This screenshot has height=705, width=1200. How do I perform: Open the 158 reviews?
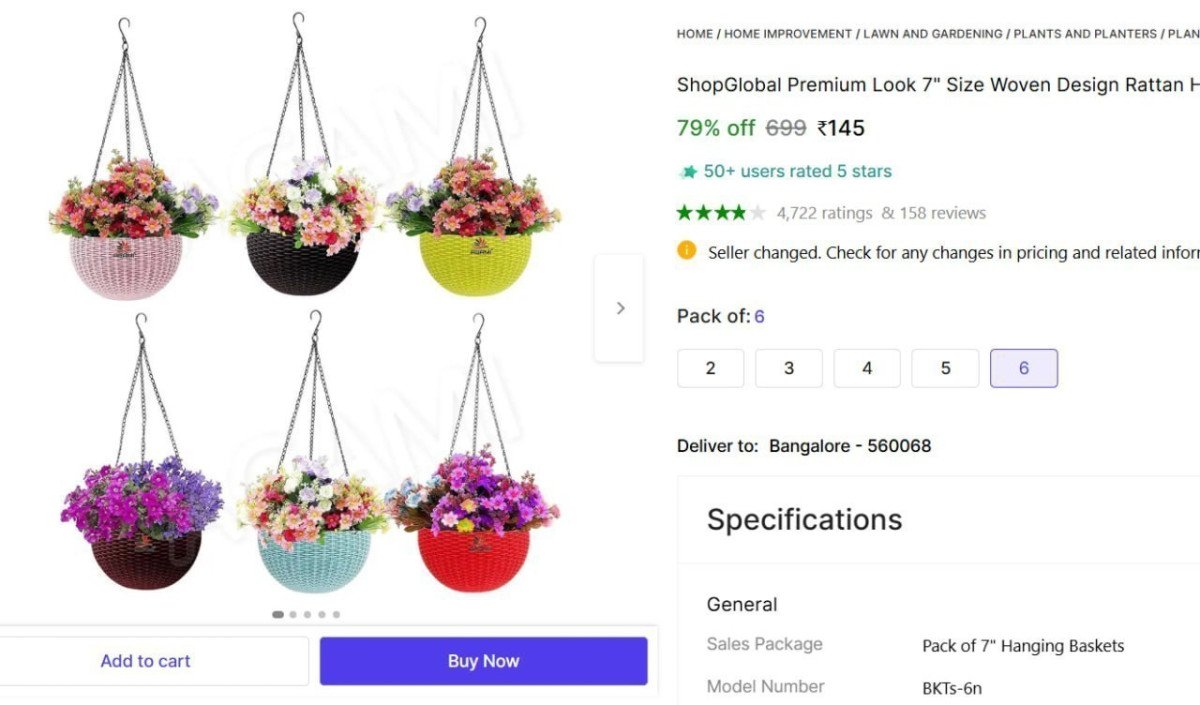944,212
